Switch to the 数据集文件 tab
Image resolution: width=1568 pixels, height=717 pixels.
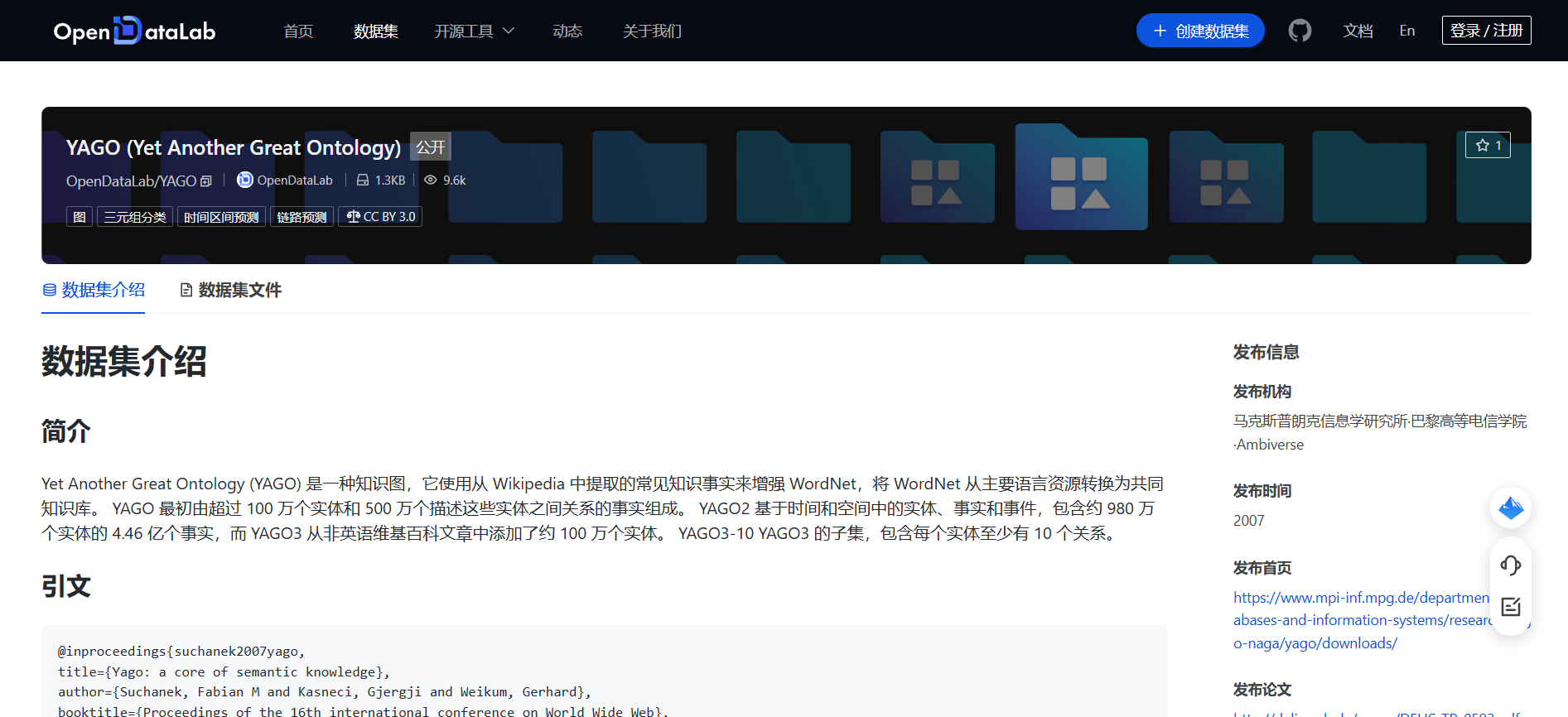click(x=231, y=290)
